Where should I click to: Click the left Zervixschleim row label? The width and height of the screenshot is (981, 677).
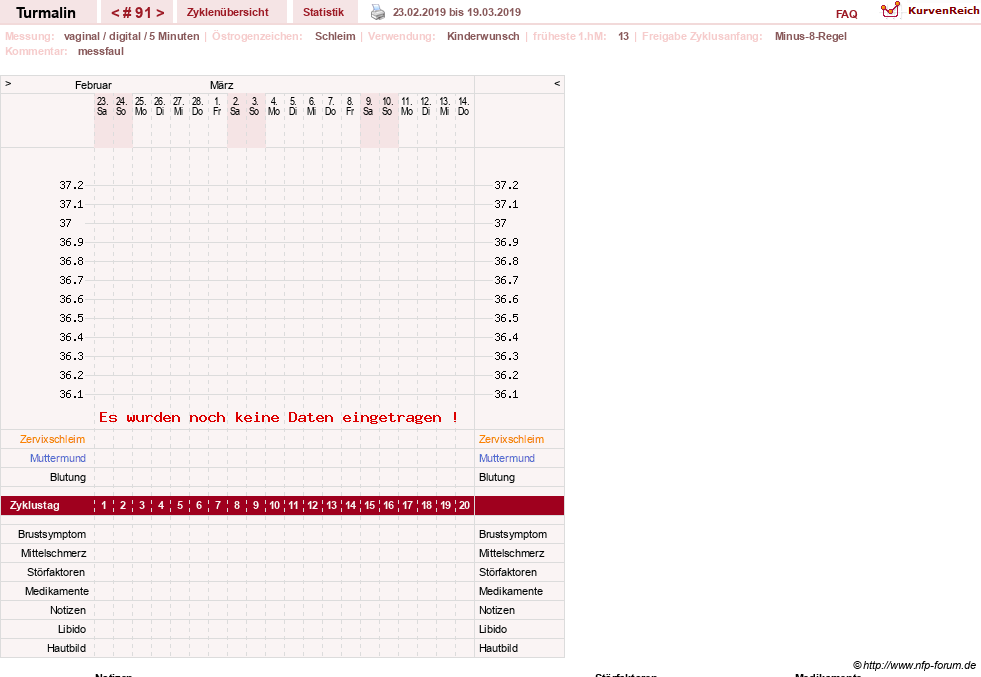(53, 439)
